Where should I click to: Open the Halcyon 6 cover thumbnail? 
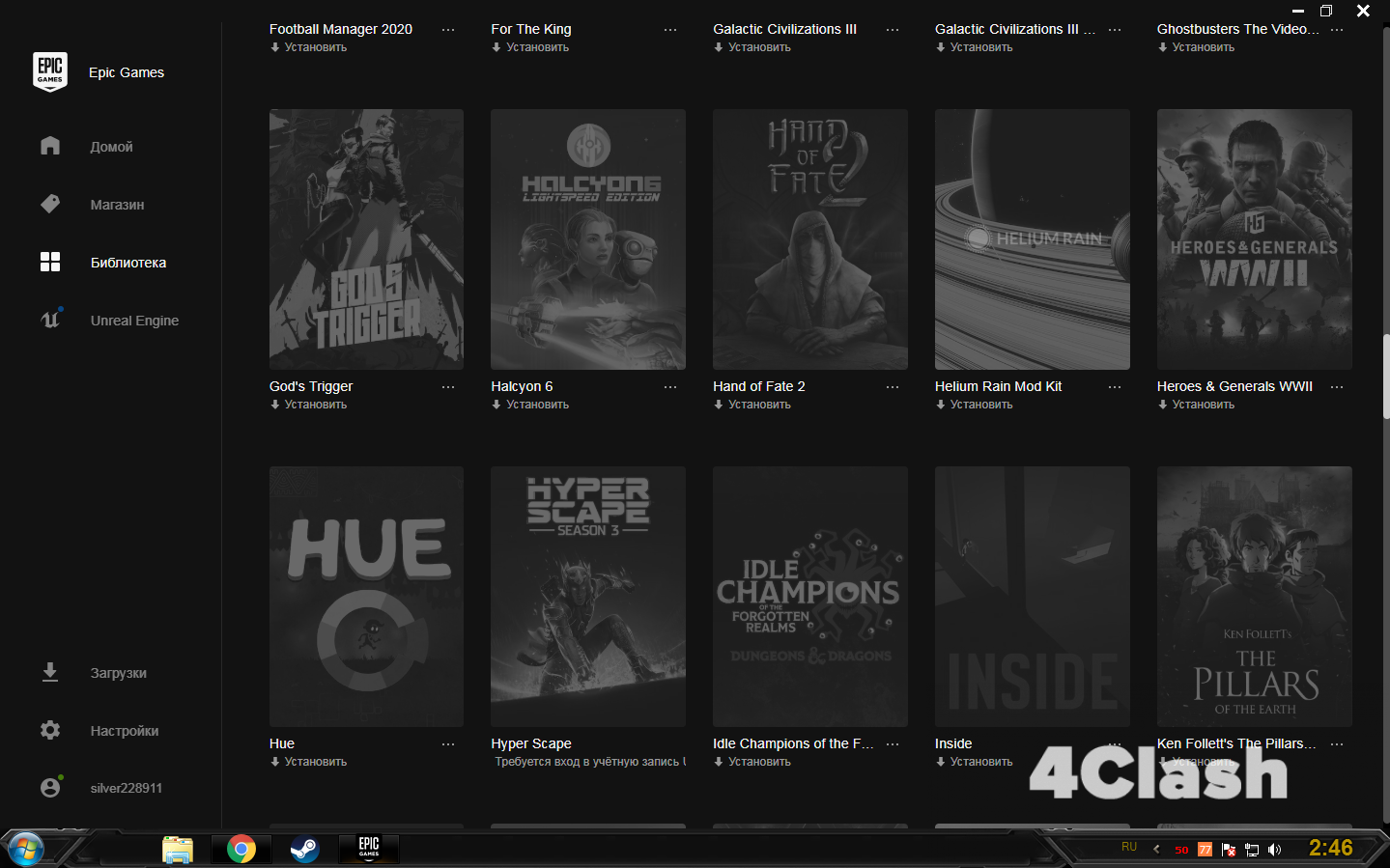pyautogui.click(x=588, y=239)
